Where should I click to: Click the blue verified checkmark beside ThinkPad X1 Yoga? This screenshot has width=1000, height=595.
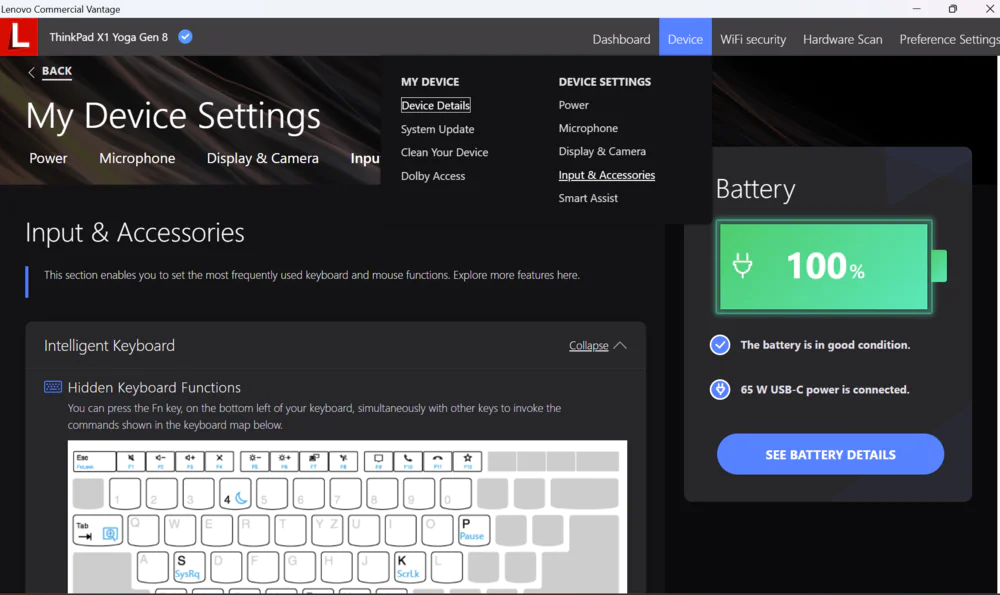click(185, 37)
